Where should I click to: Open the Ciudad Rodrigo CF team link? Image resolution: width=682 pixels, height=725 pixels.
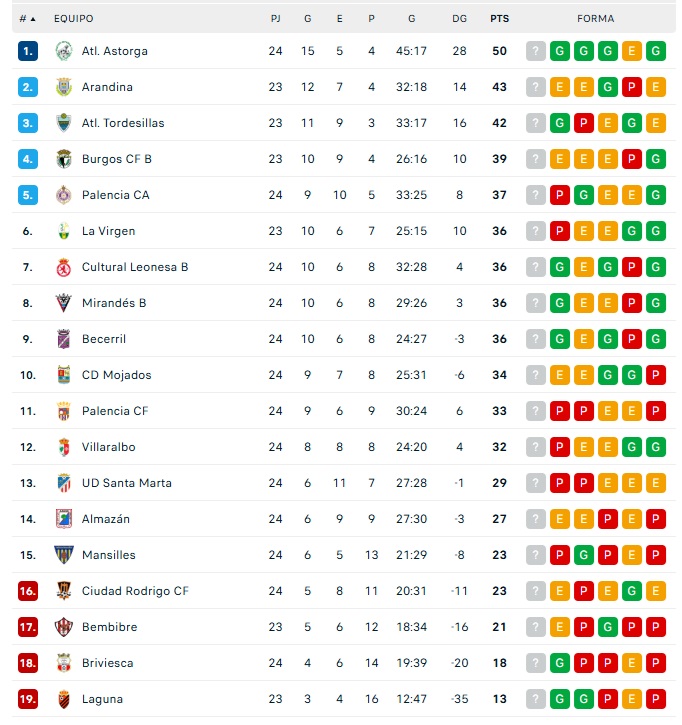[135, 591]
